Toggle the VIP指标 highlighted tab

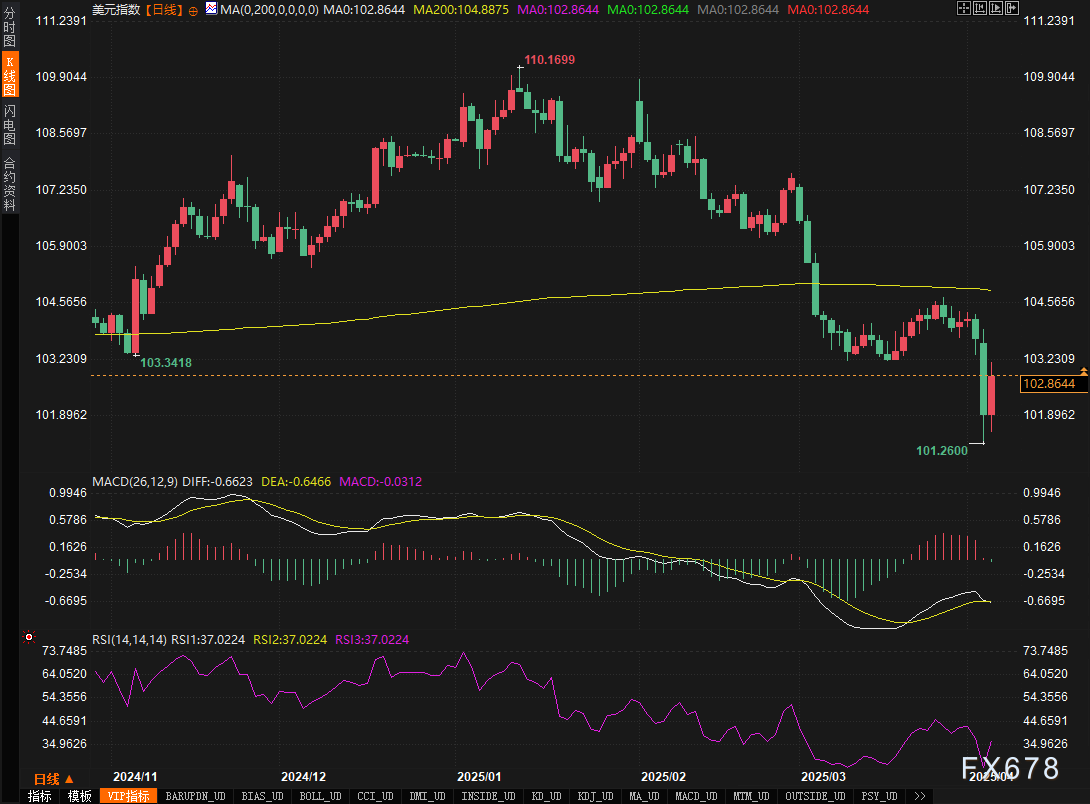pyautogui.click(x=129, y=796)
